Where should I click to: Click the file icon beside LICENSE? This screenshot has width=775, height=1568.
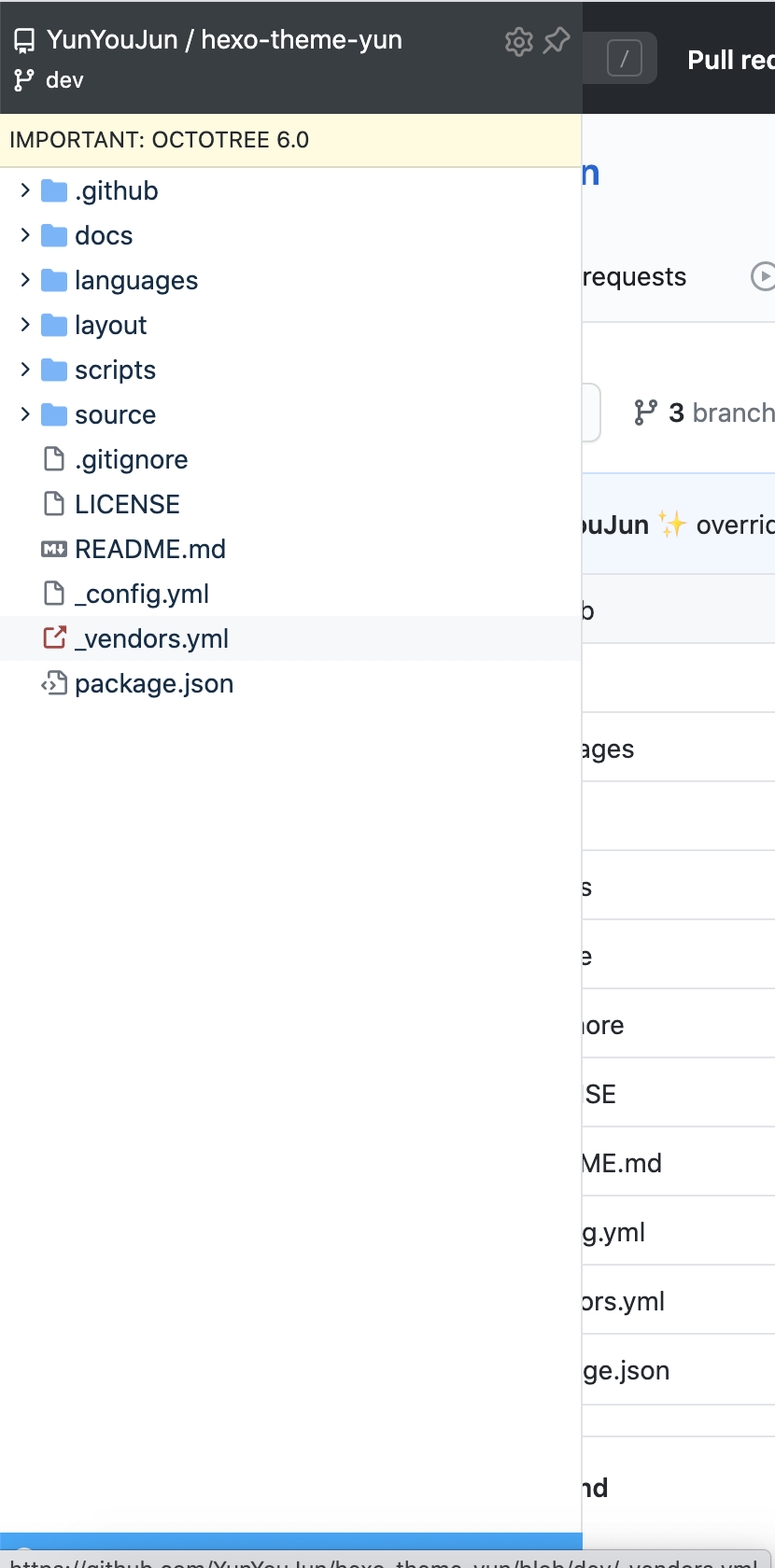pos(53,503)
